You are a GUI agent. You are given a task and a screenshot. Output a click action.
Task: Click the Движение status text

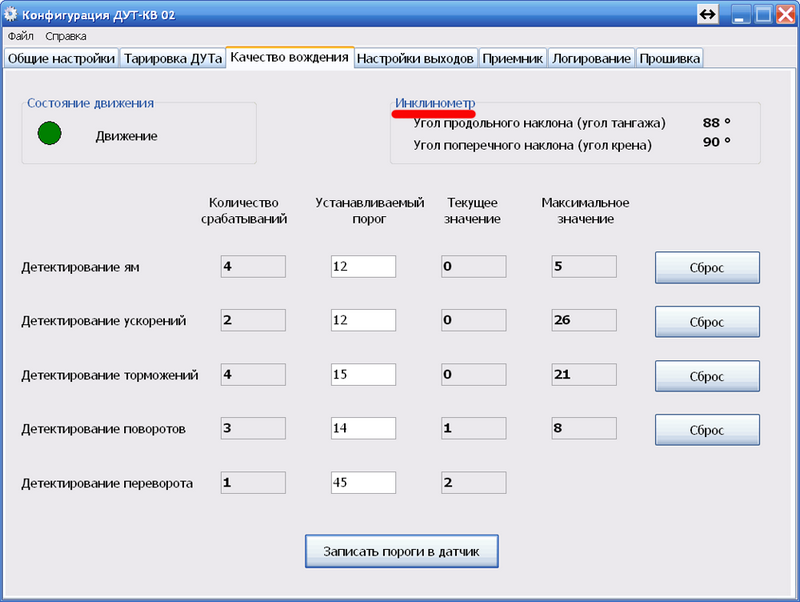pyautogui.click(x=127, y=136)
